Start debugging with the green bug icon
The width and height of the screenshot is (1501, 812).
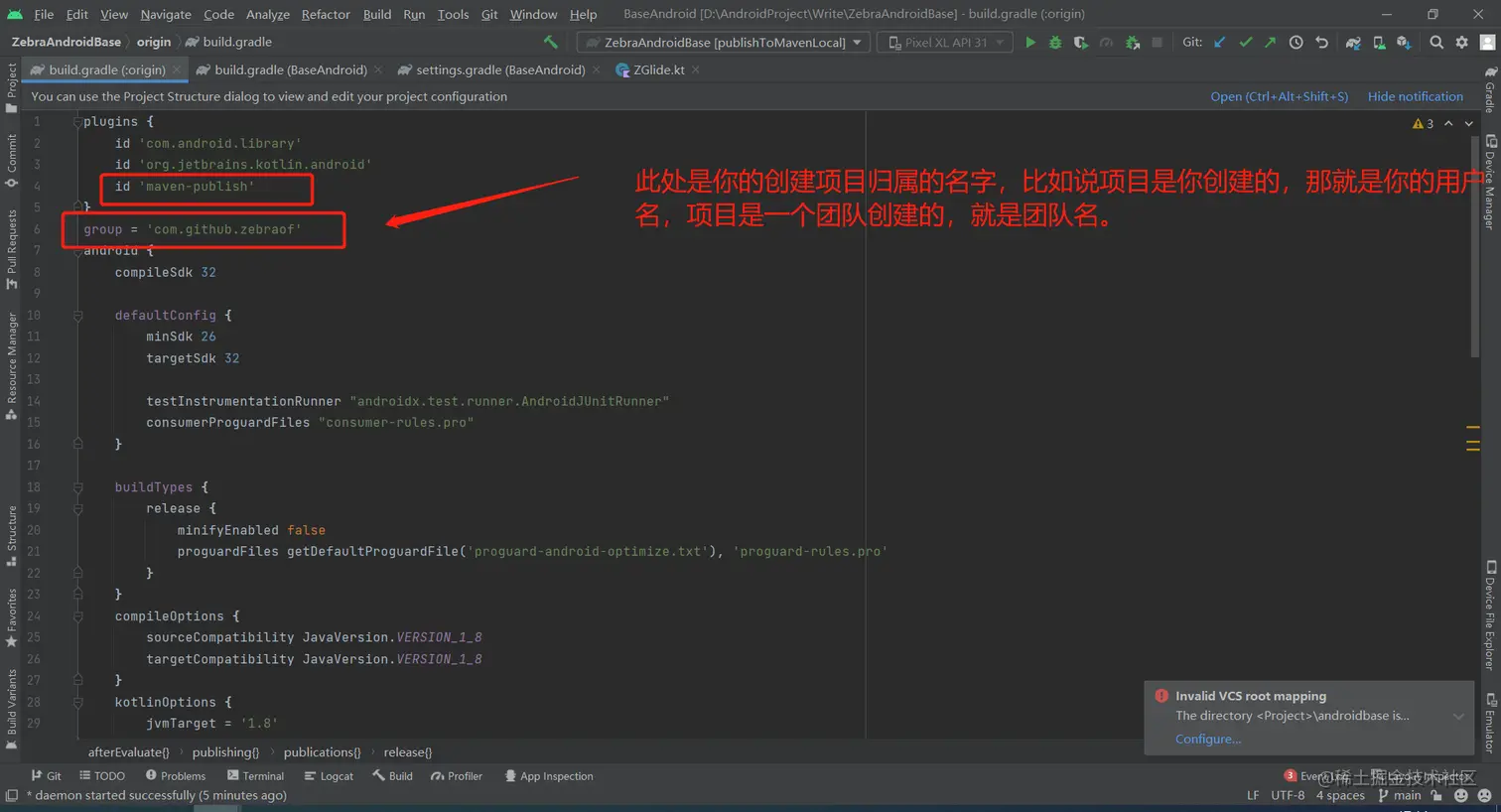(1055, 43)
